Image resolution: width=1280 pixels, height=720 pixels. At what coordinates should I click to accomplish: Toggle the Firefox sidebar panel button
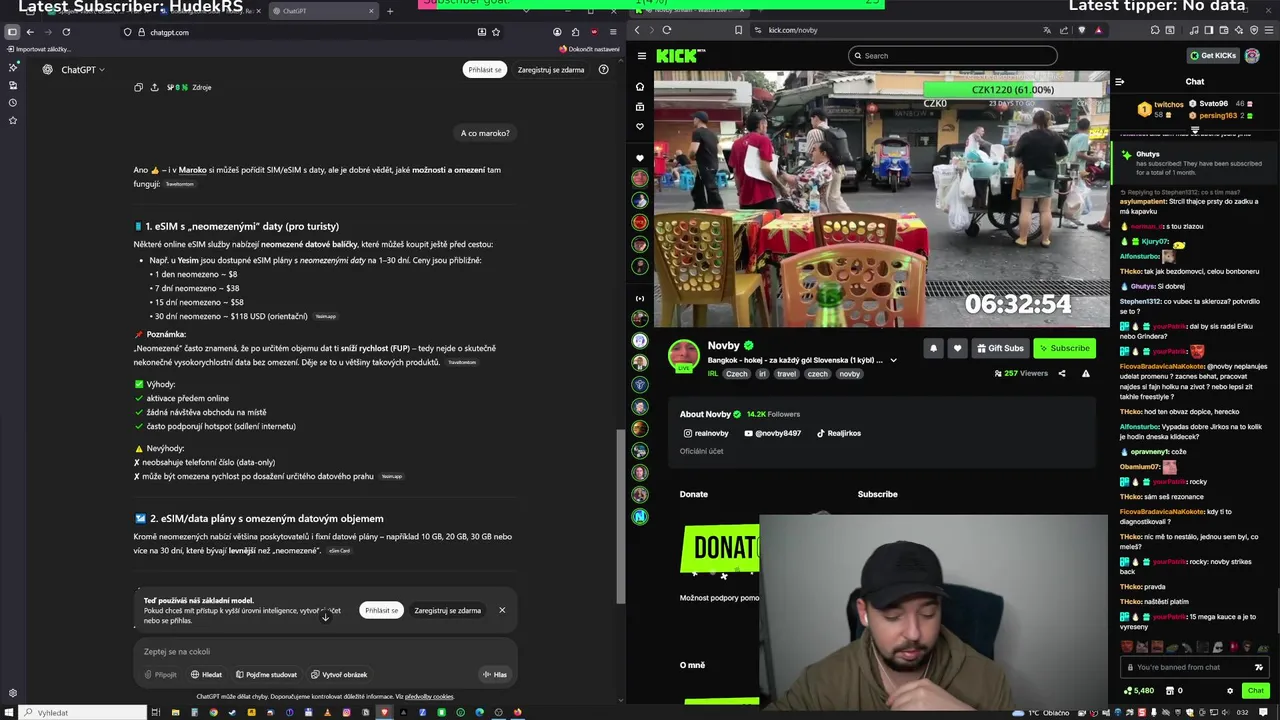point(12,32)
